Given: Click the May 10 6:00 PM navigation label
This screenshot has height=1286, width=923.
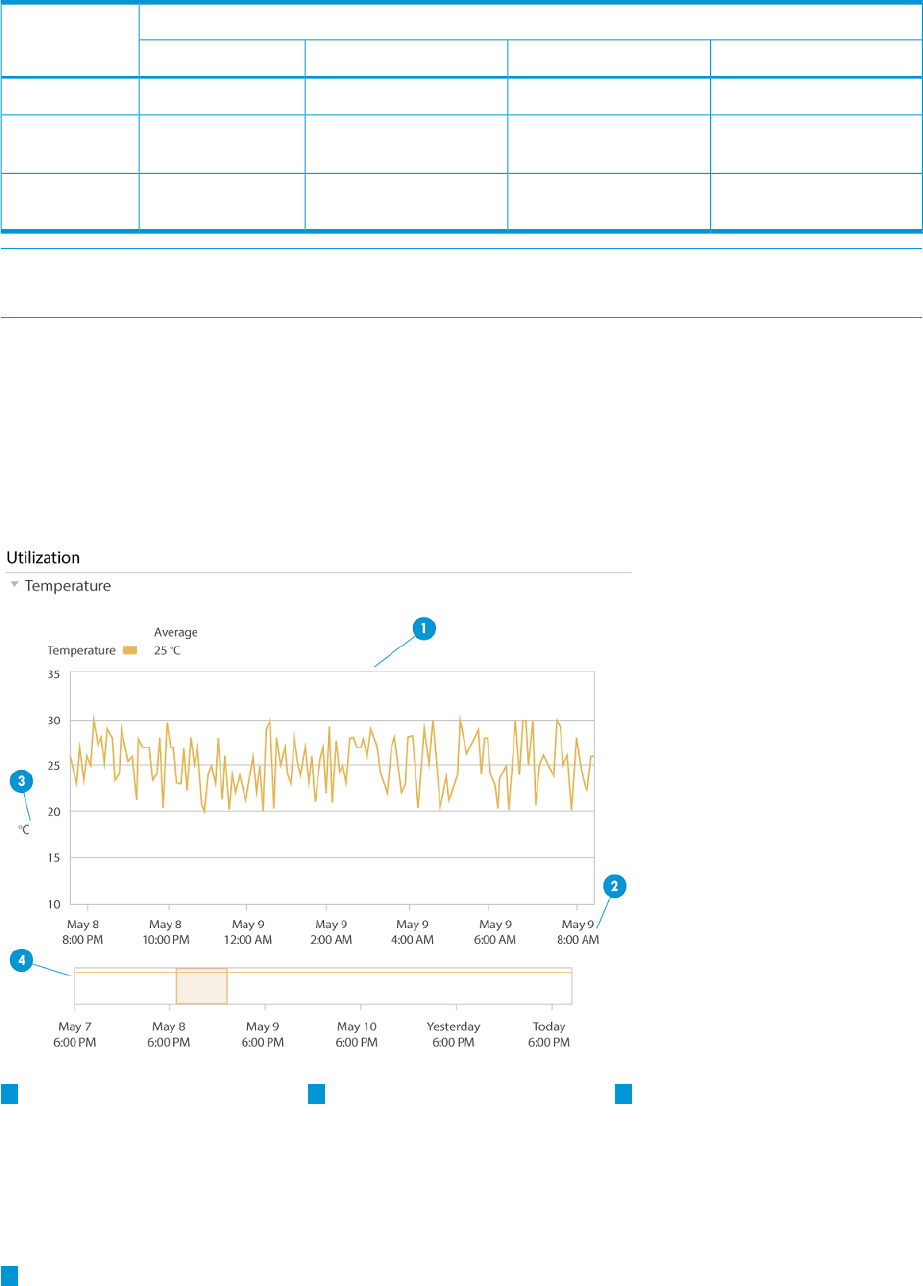Looking at the screenshot, I should click(357, 1034).
